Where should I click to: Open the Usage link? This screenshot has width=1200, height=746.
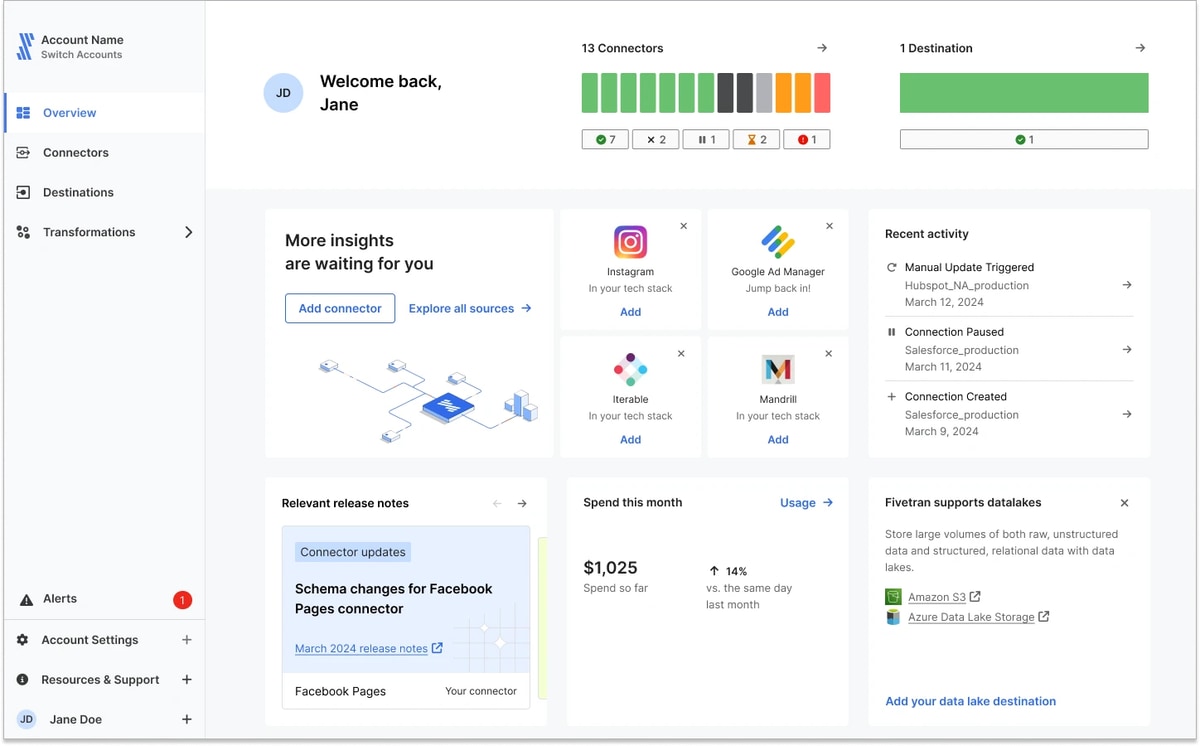click(806, 503)
